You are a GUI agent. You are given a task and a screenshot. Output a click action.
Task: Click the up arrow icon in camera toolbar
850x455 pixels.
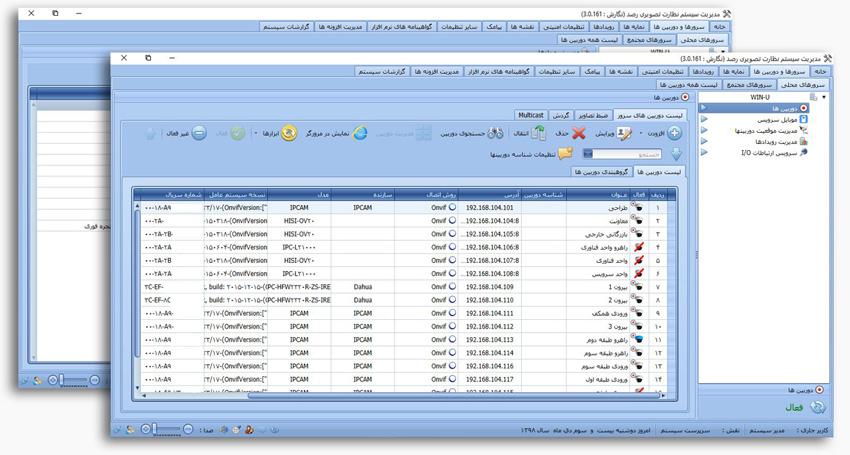tap(150, 133)
